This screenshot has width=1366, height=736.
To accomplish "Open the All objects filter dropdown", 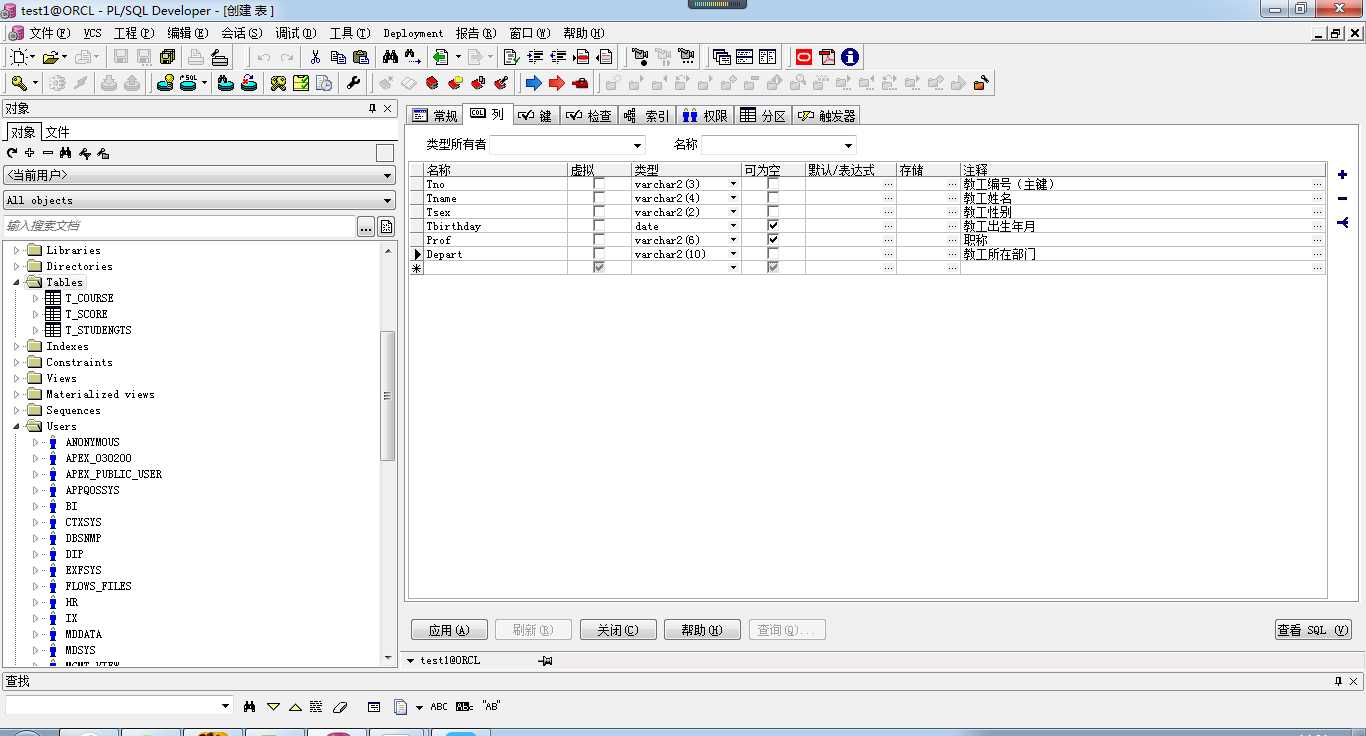I will coord(388,200).
